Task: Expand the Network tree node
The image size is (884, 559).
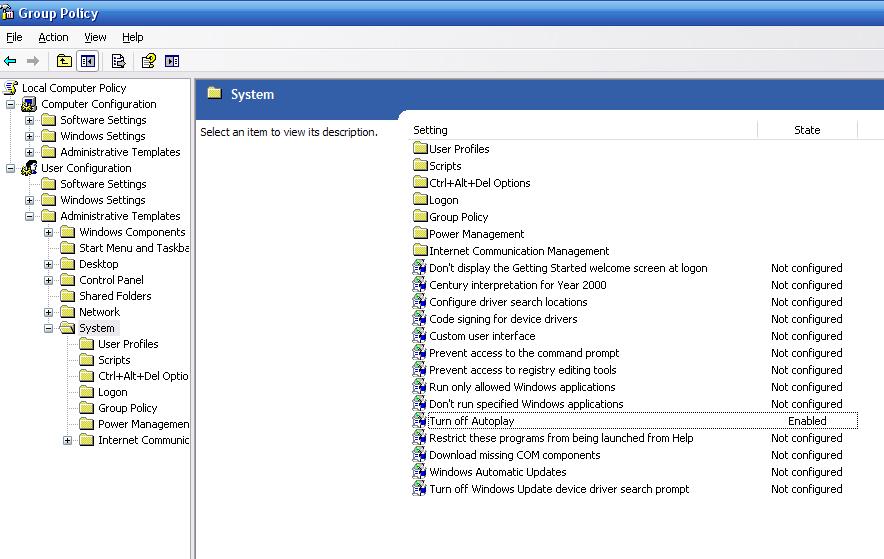Action: [48, 312]
